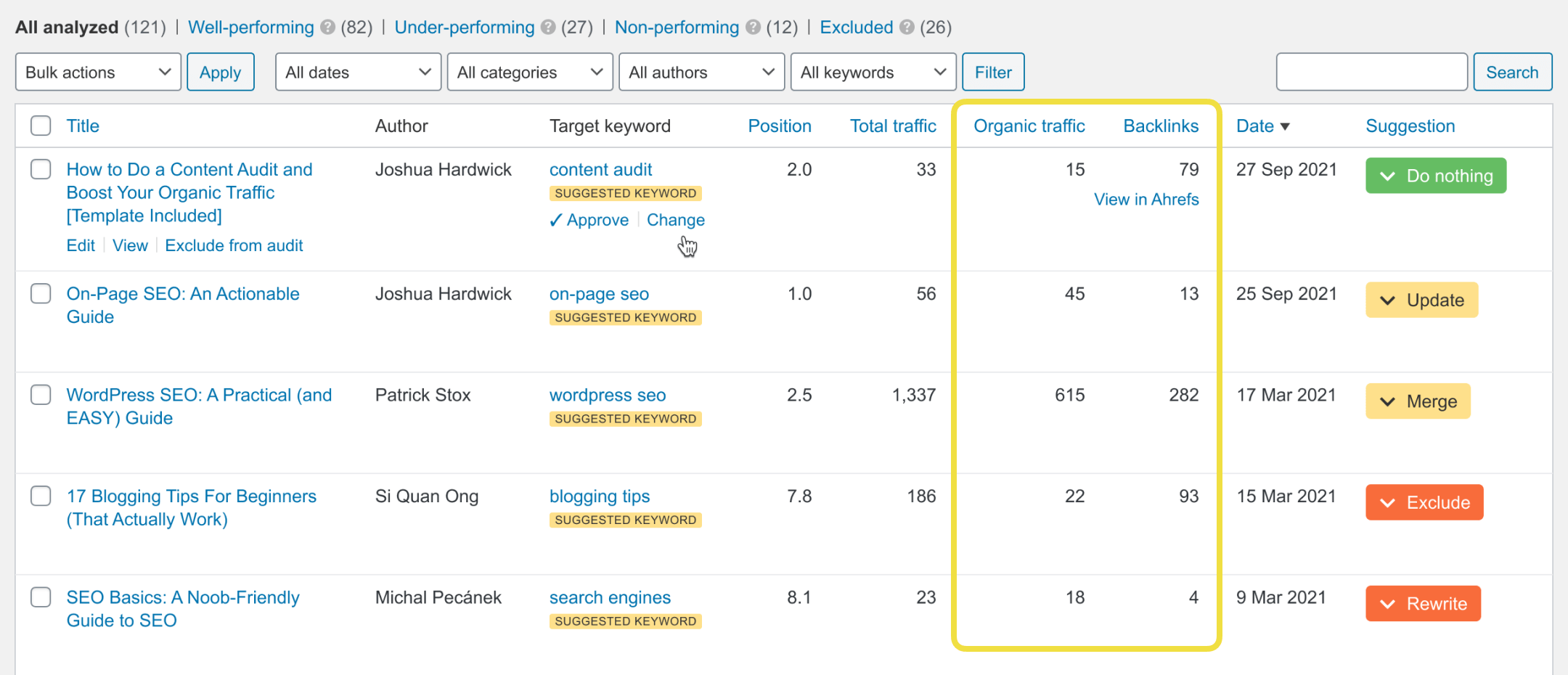
Task: Switch to the Under-performing tab
Action: coord(464,28)
